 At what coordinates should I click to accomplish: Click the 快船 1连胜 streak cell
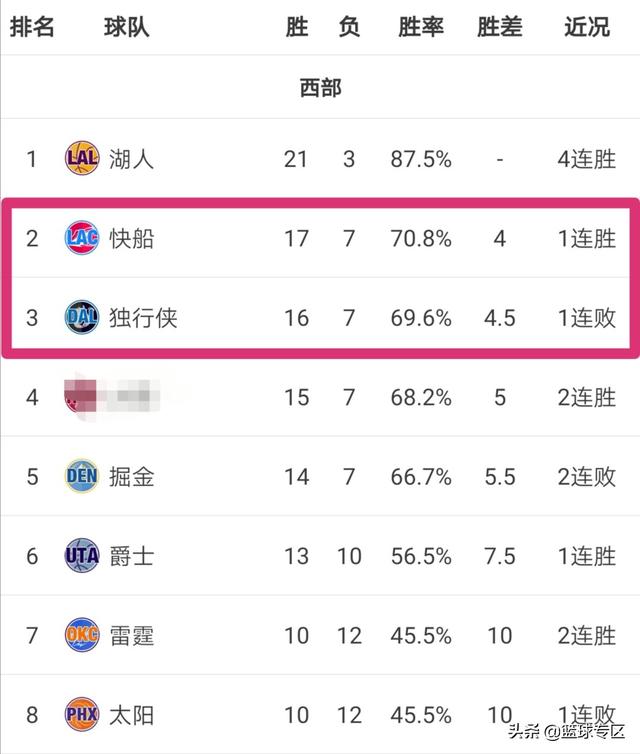pyautogui.click(x=587, y=239)
